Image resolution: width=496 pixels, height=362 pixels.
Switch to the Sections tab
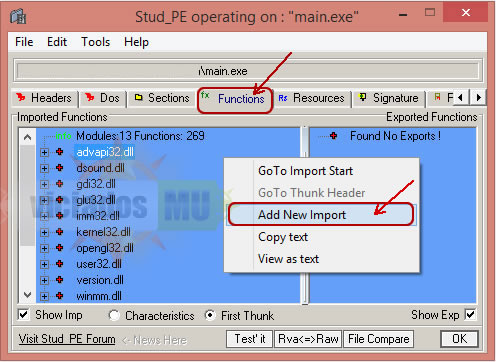[x=162, y=98]
